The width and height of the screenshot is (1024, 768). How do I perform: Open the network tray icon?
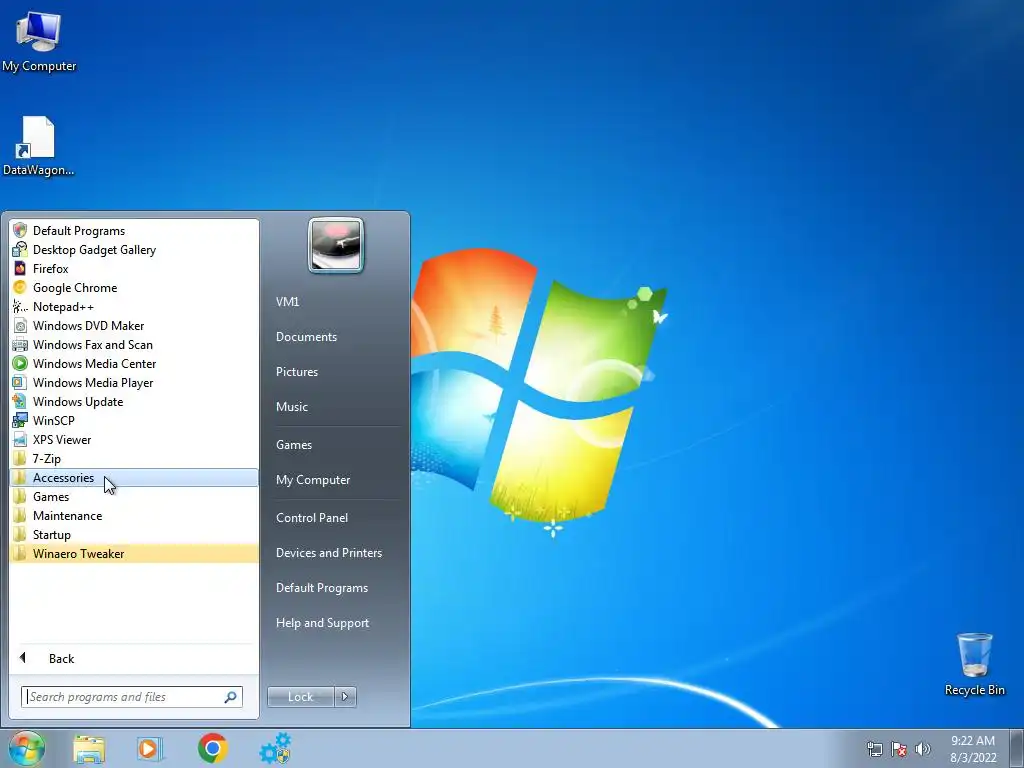click(x=874, y=749)
